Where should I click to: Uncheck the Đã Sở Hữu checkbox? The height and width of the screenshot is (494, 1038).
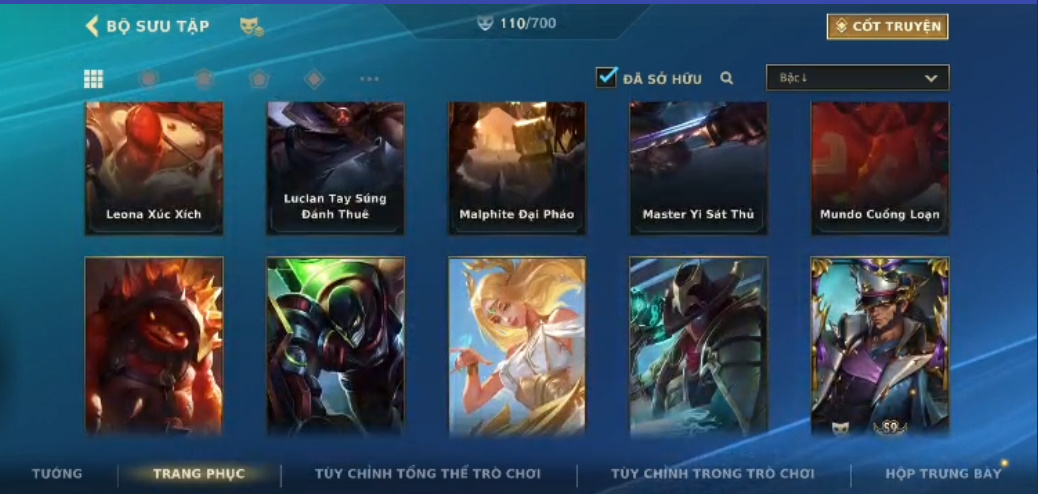(606, 77)
